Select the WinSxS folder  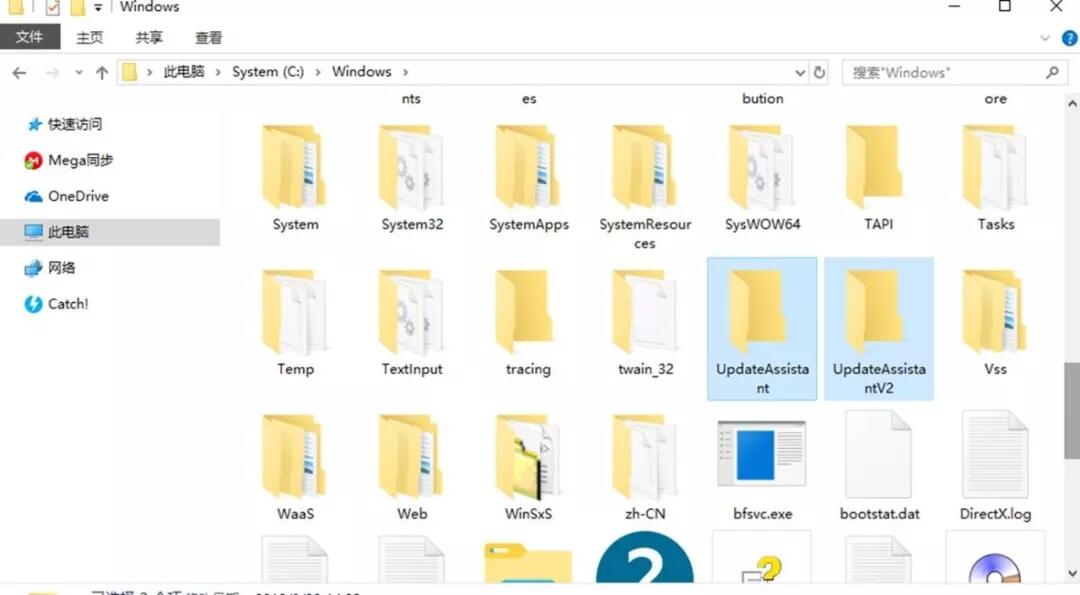[528, 468]
